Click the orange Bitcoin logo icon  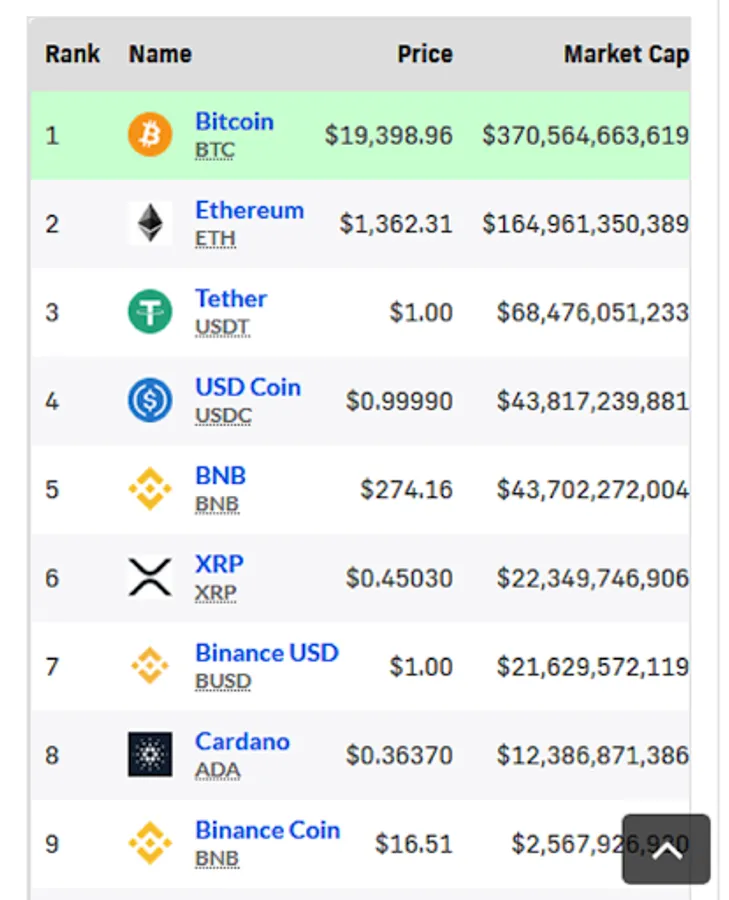point(150,134)
